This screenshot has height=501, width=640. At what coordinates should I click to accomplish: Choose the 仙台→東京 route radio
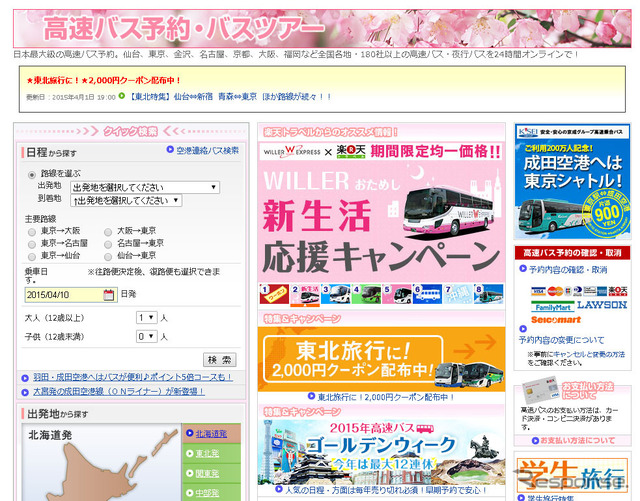[108, 257]
